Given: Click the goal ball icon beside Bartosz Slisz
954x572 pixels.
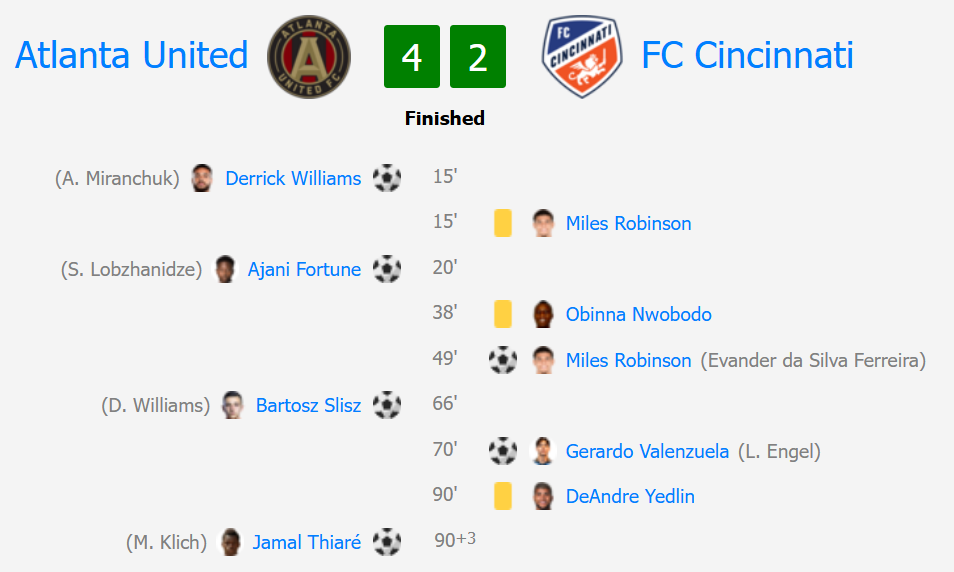Looking at the screenshot, I should click(387, 405).
